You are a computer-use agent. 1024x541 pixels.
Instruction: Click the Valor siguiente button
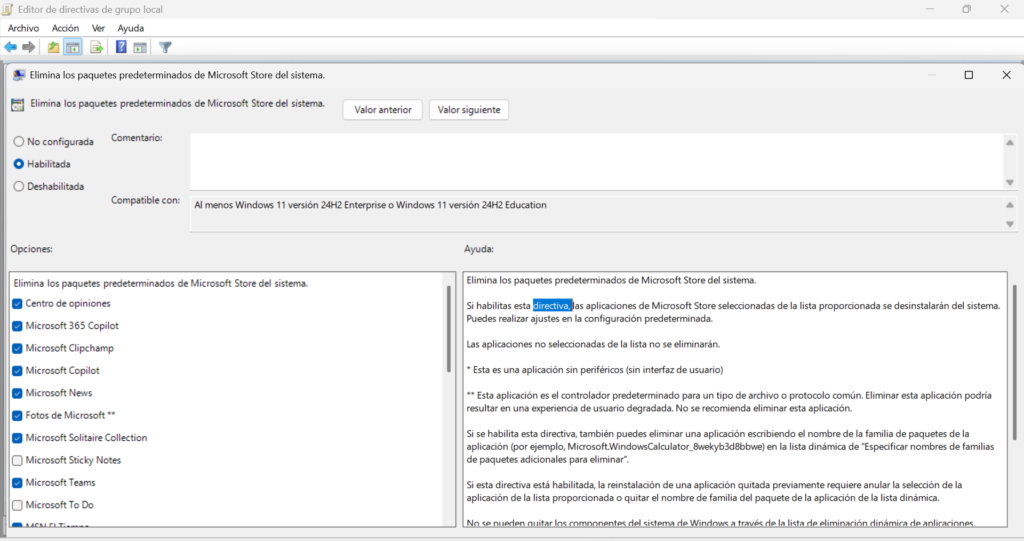coord(469,110)
